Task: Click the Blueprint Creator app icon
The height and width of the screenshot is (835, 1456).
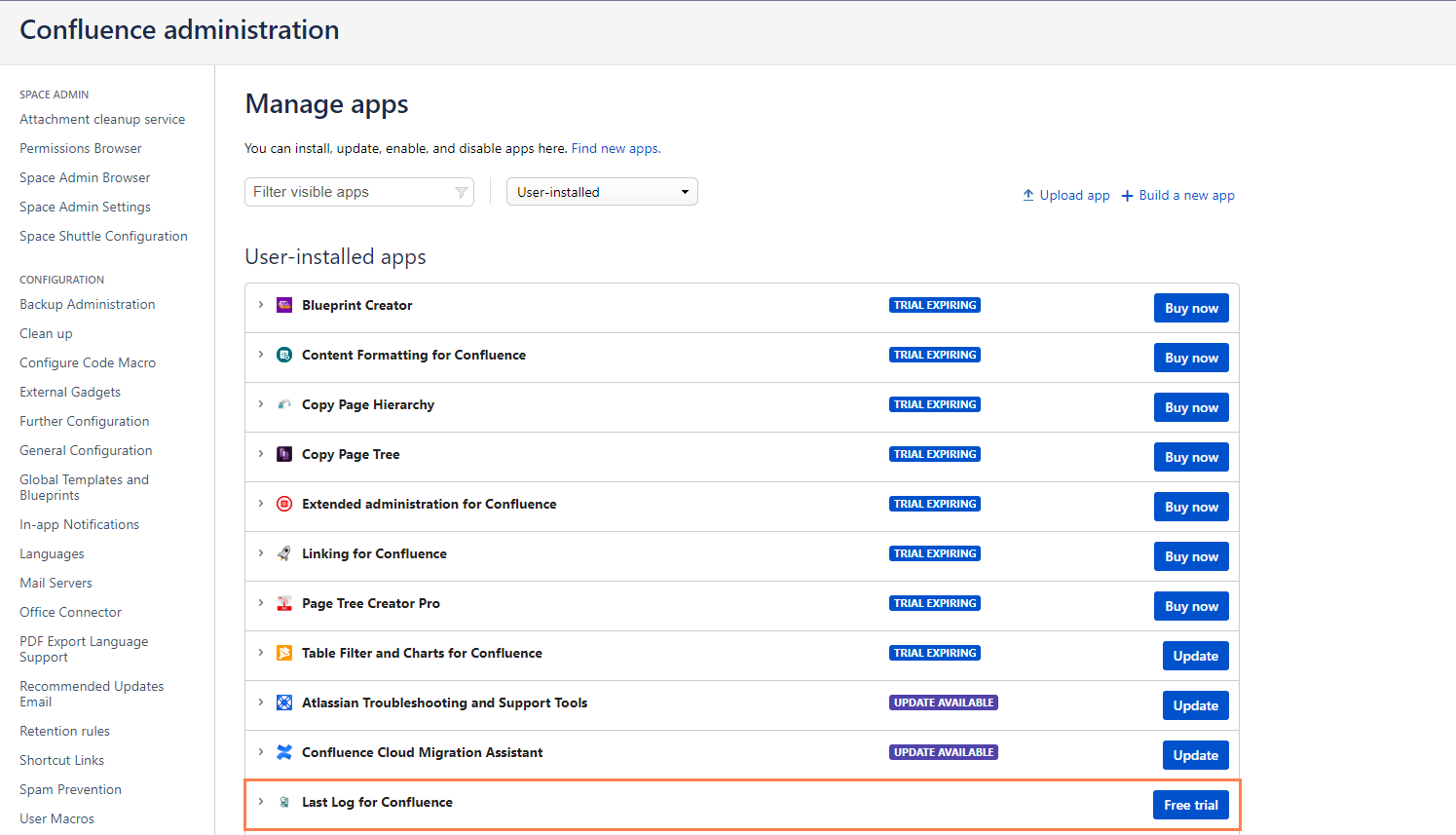Action: point(283,304)
